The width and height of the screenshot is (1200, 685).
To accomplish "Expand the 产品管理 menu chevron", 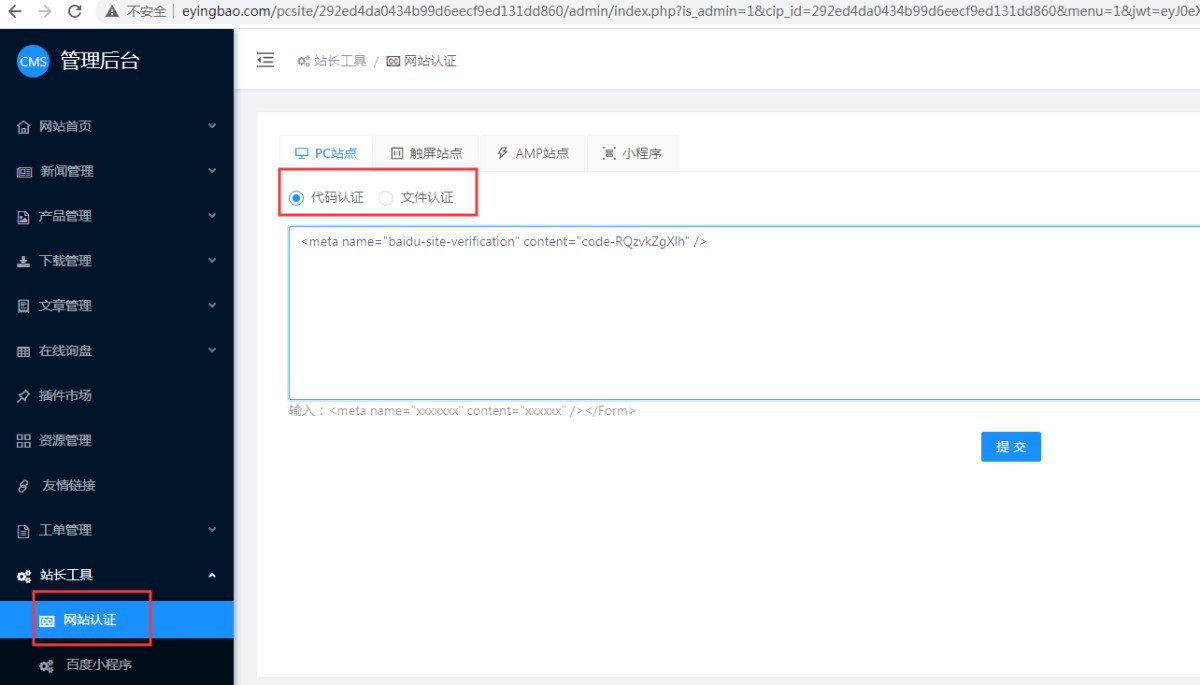I will 212,216.
